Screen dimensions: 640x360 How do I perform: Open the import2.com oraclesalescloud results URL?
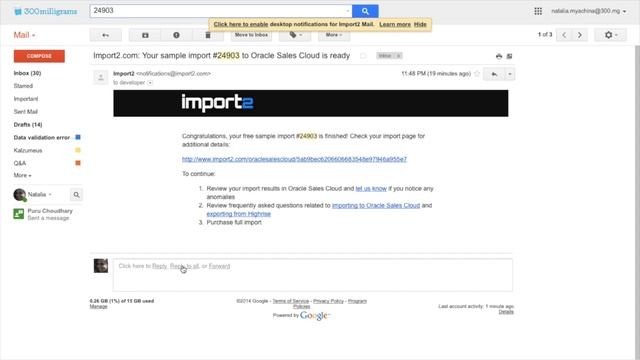(x=294, y=159)
